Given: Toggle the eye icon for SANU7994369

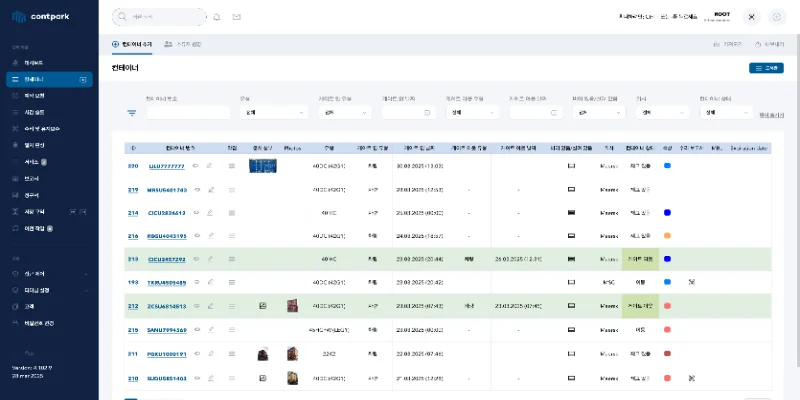Looking at the screenshot, I should coord(196,330).
